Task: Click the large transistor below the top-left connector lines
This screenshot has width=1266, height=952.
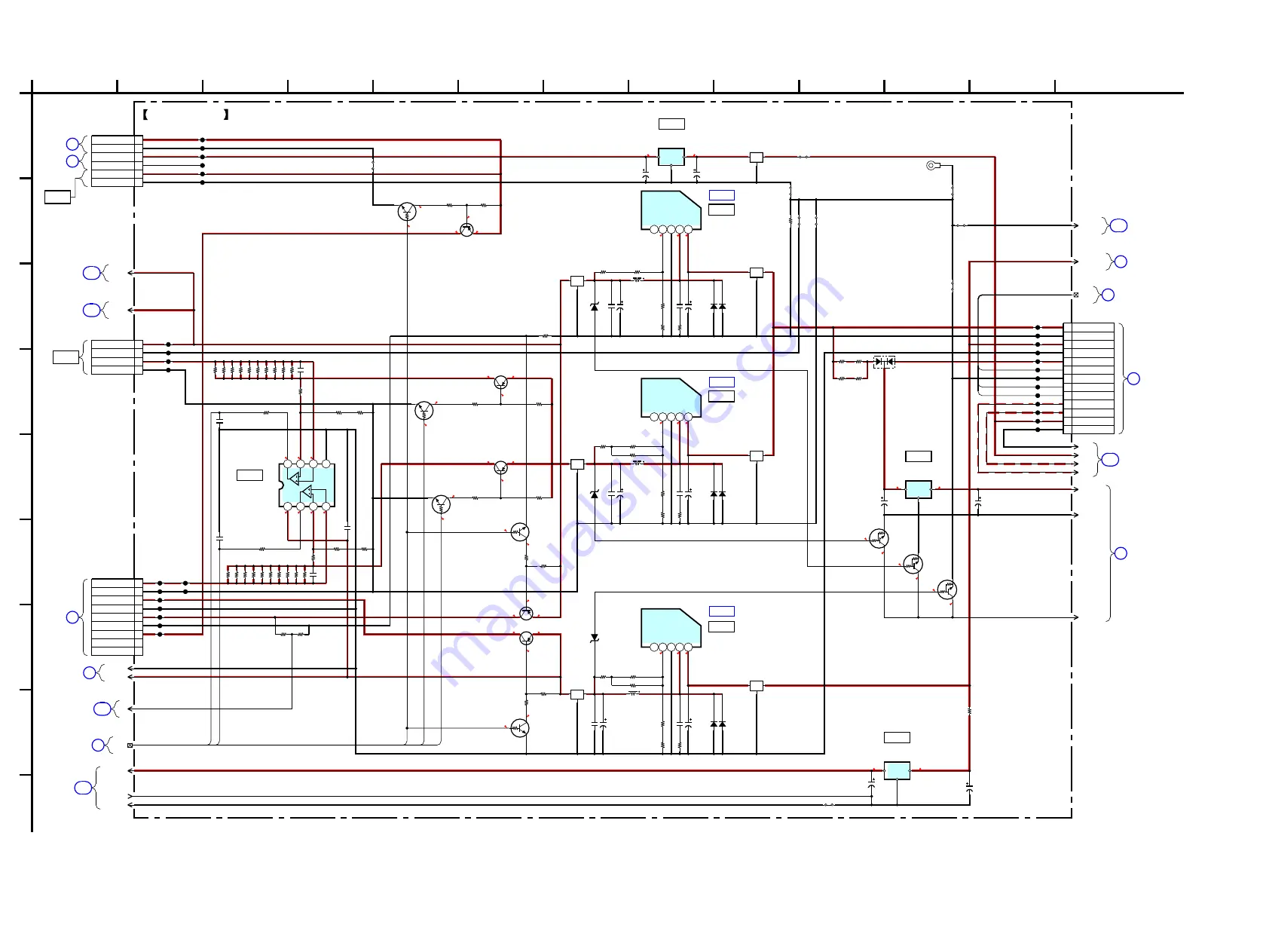Action: [407, 212]
